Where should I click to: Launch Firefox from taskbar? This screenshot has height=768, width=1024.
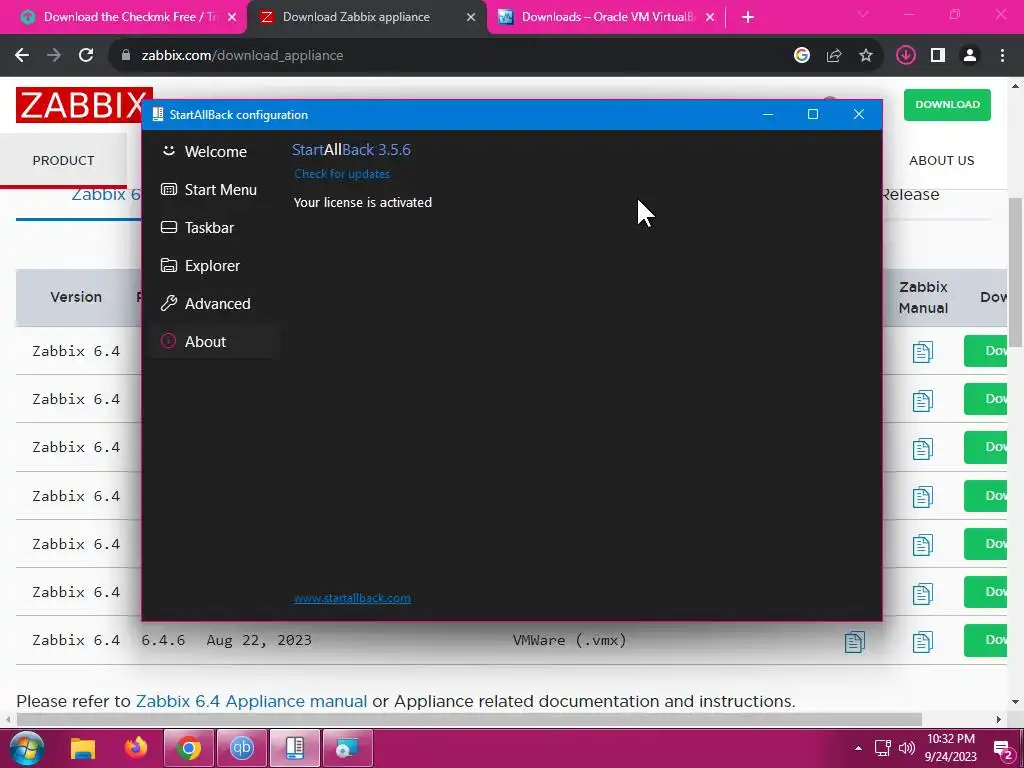136,748
